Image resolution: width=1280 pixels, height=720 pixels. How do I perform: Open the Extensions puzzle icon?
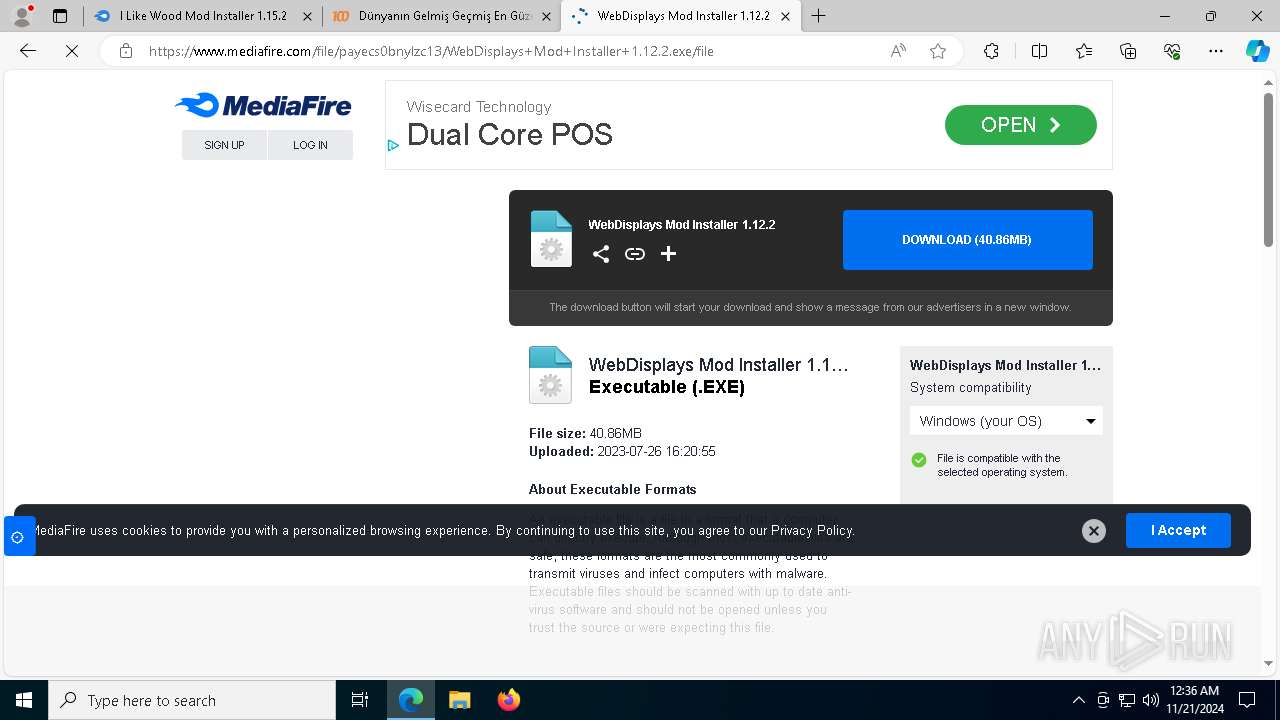coord(991,51)
